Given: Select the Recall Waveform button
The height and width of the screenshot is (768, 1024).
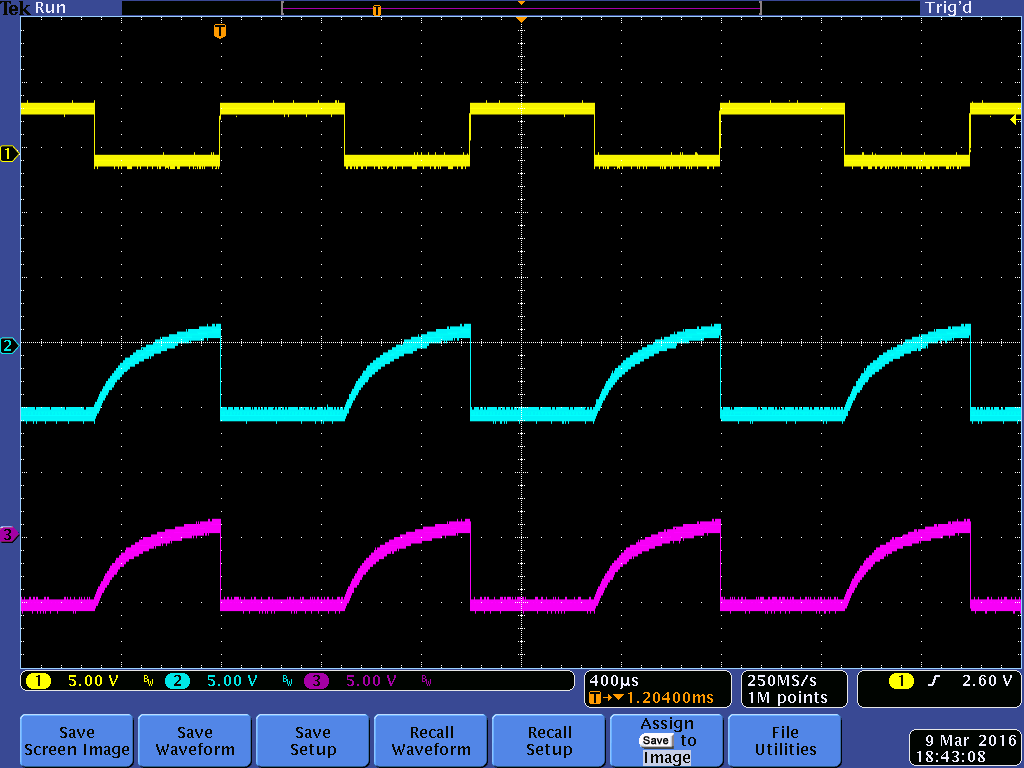Looking at the screenshot, I should coord(430,741).
